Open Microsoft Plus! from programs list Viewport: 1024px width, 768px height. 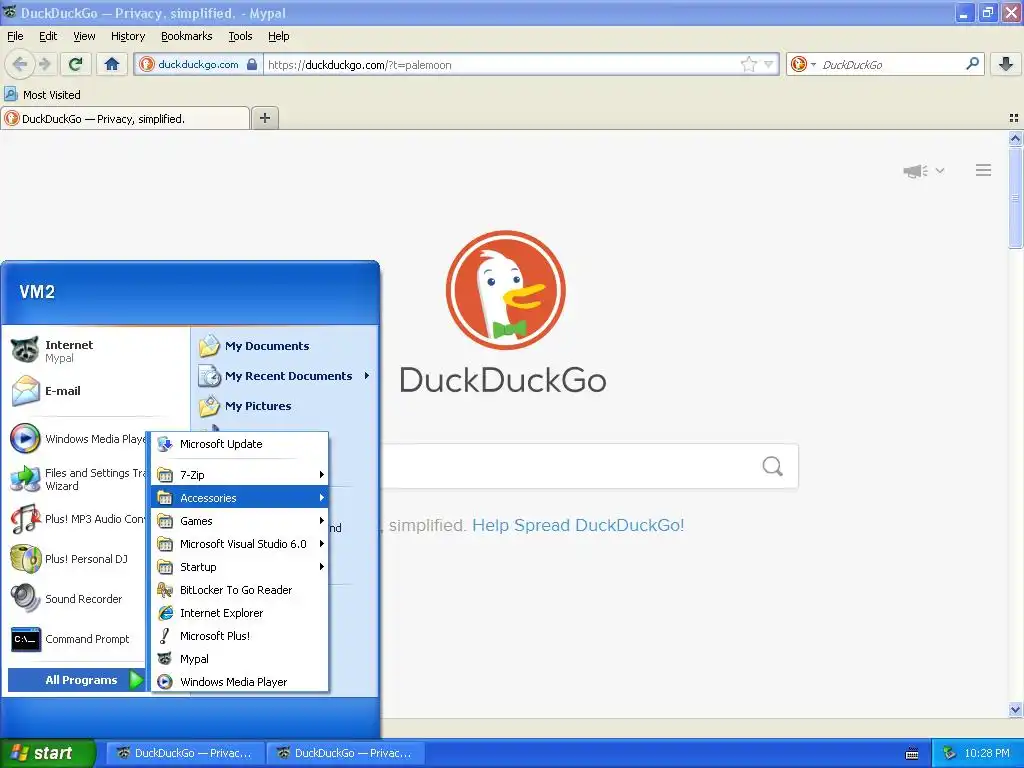(240, 636)
